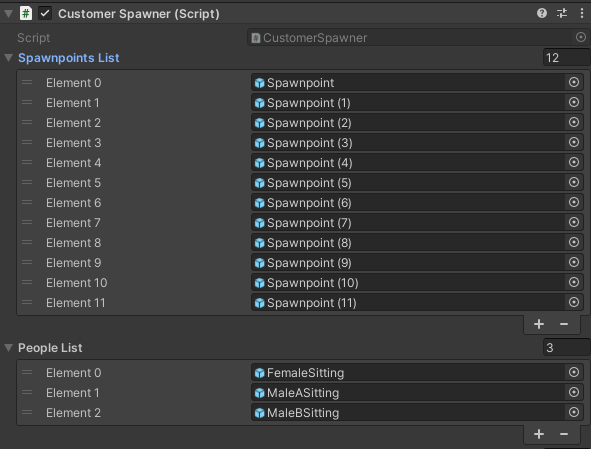Open object picker for Spawnpoint (6)
Screen dimensions: 591x449
(574, 202)
